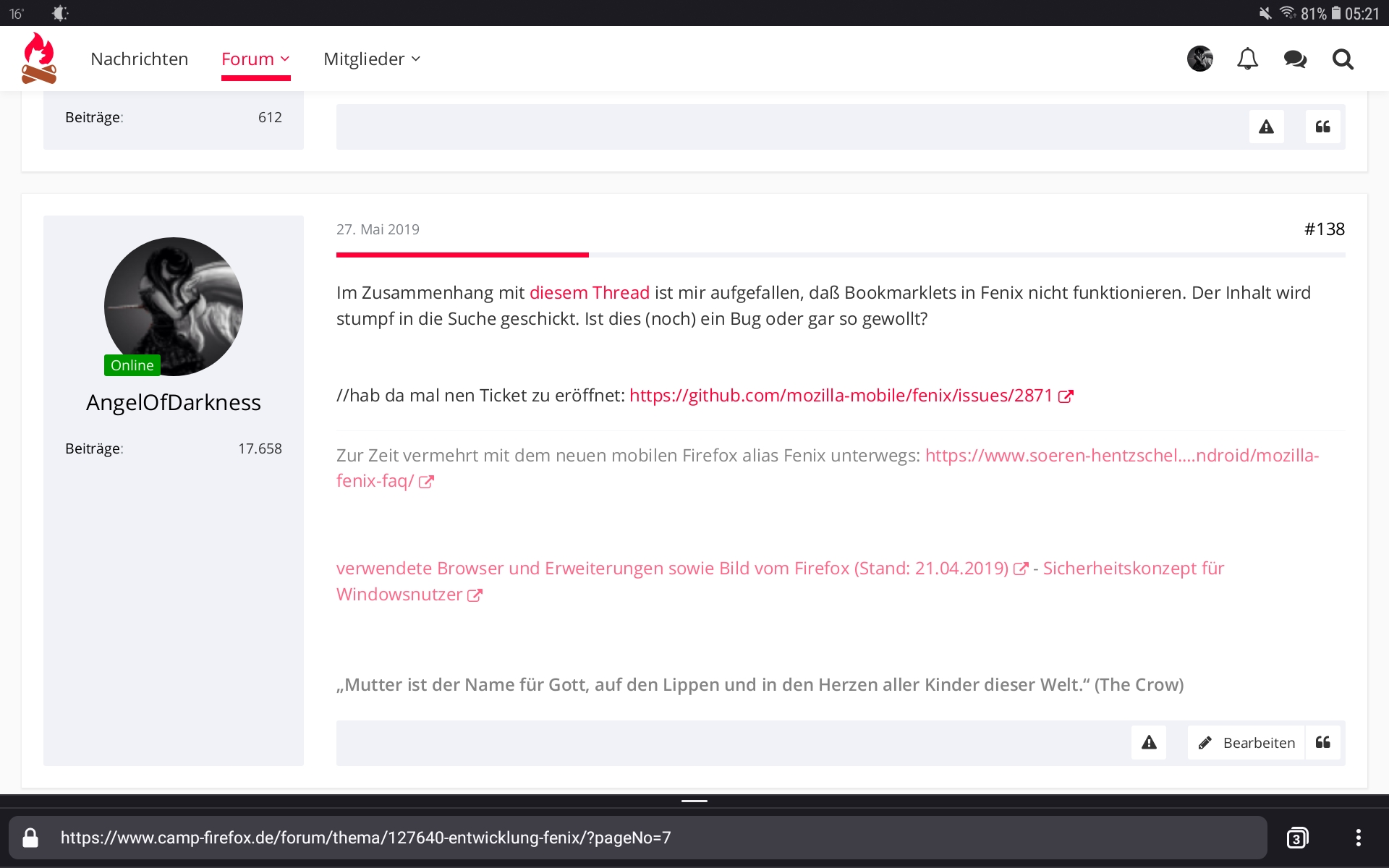Screen dimensions: 1389x868
Task: Click the padlock site security icon
Action: point(30,838)
